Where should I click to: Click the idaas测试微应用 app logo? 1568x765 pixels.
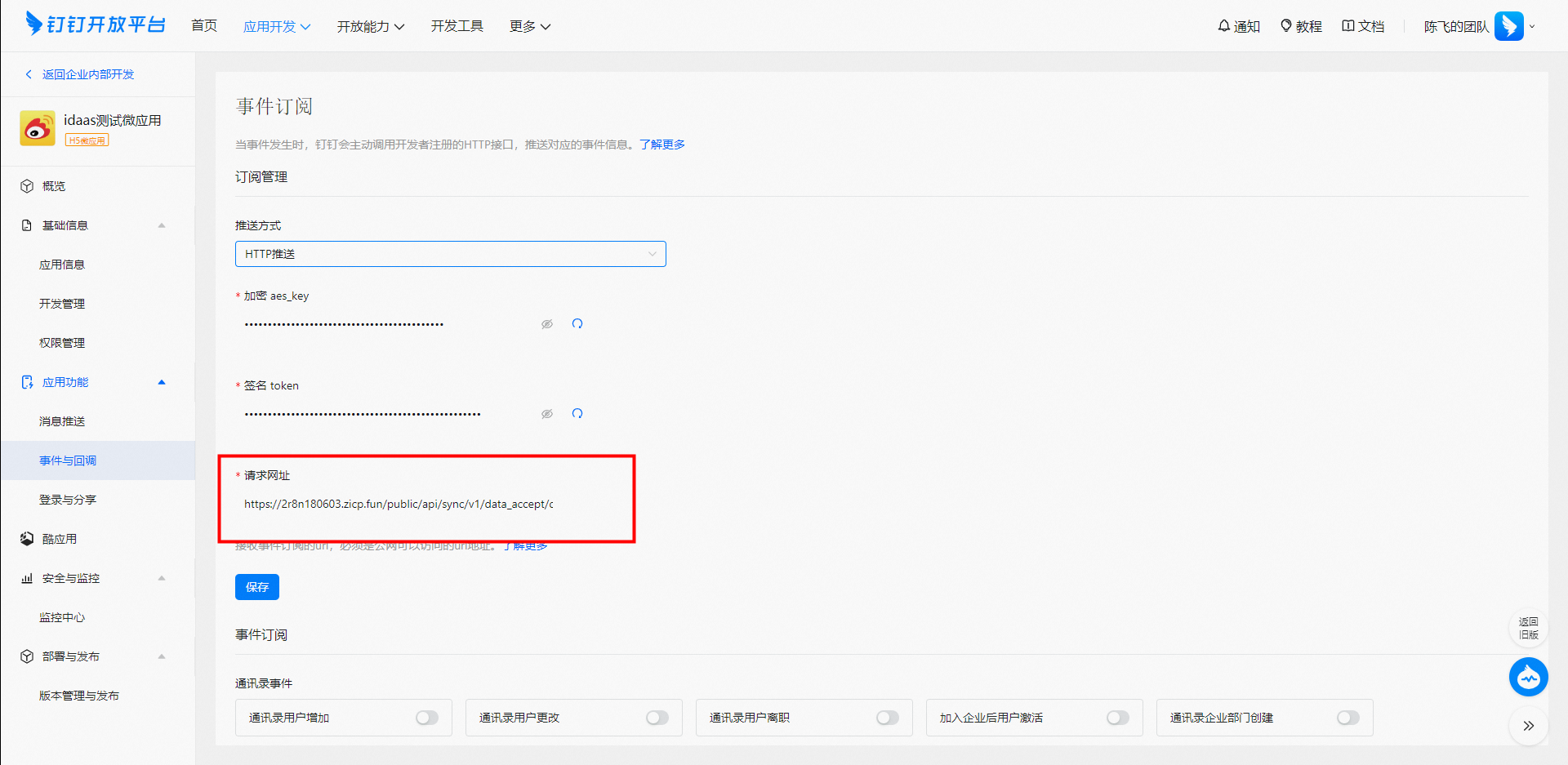(x=38, y=129)
